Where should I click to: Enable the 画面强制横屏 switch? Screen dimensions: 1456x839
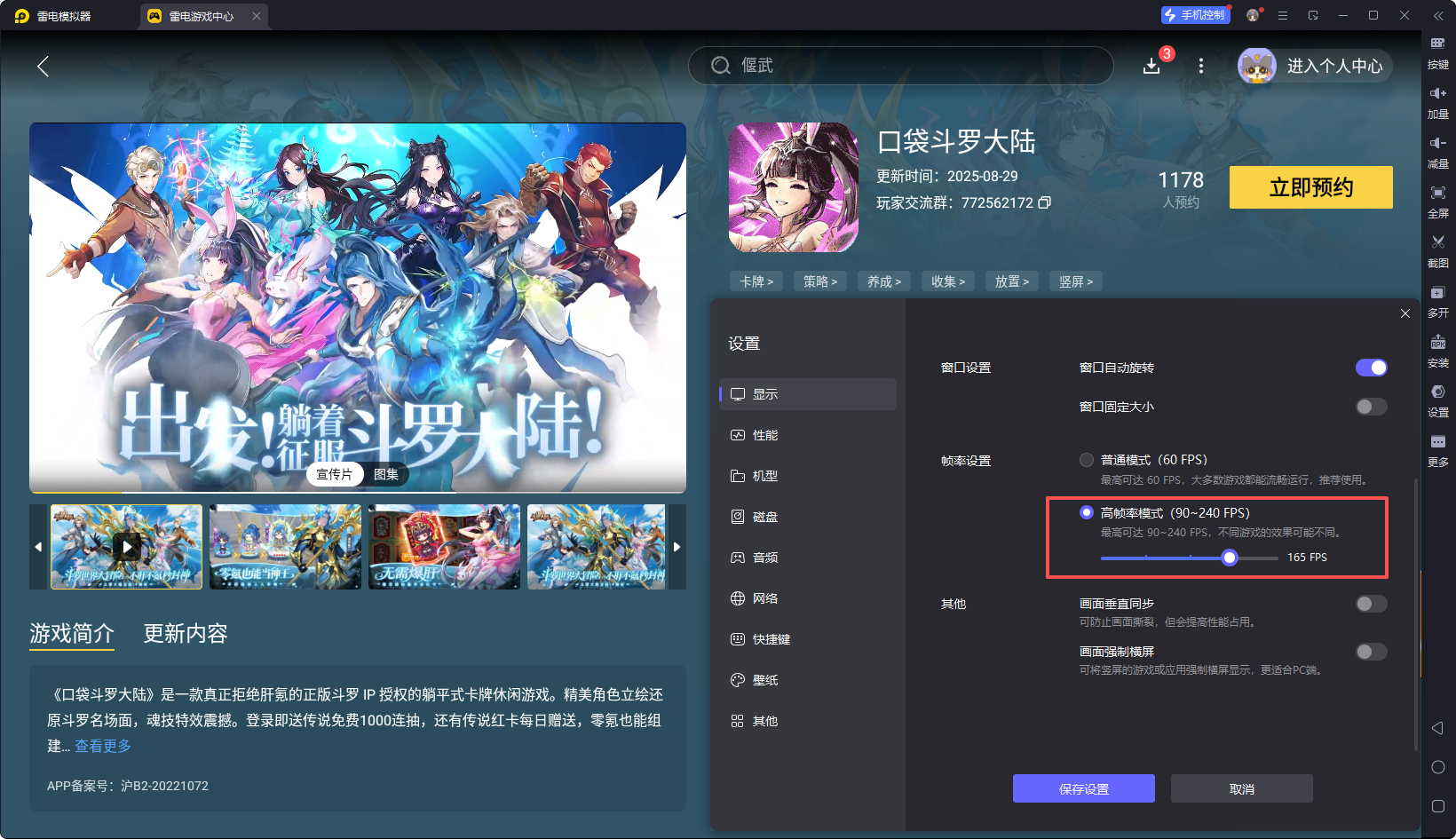pos(1371,652)
